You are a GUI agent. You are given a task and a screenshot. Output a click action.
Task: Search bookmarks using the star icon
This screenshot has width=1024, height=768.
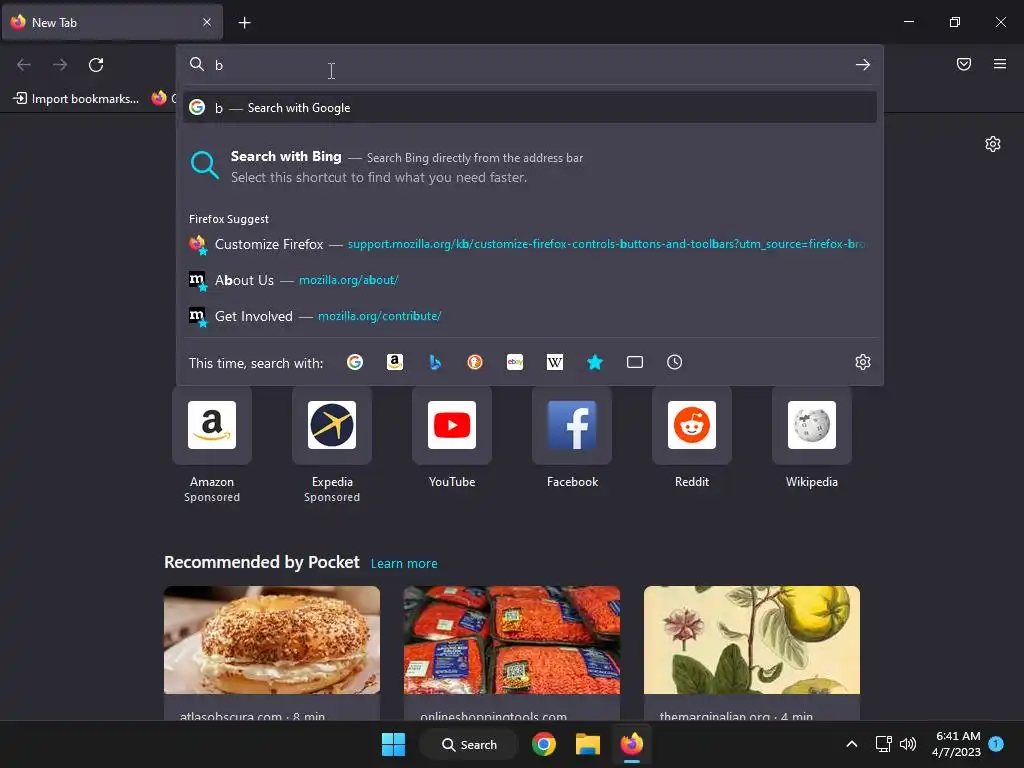594,362
